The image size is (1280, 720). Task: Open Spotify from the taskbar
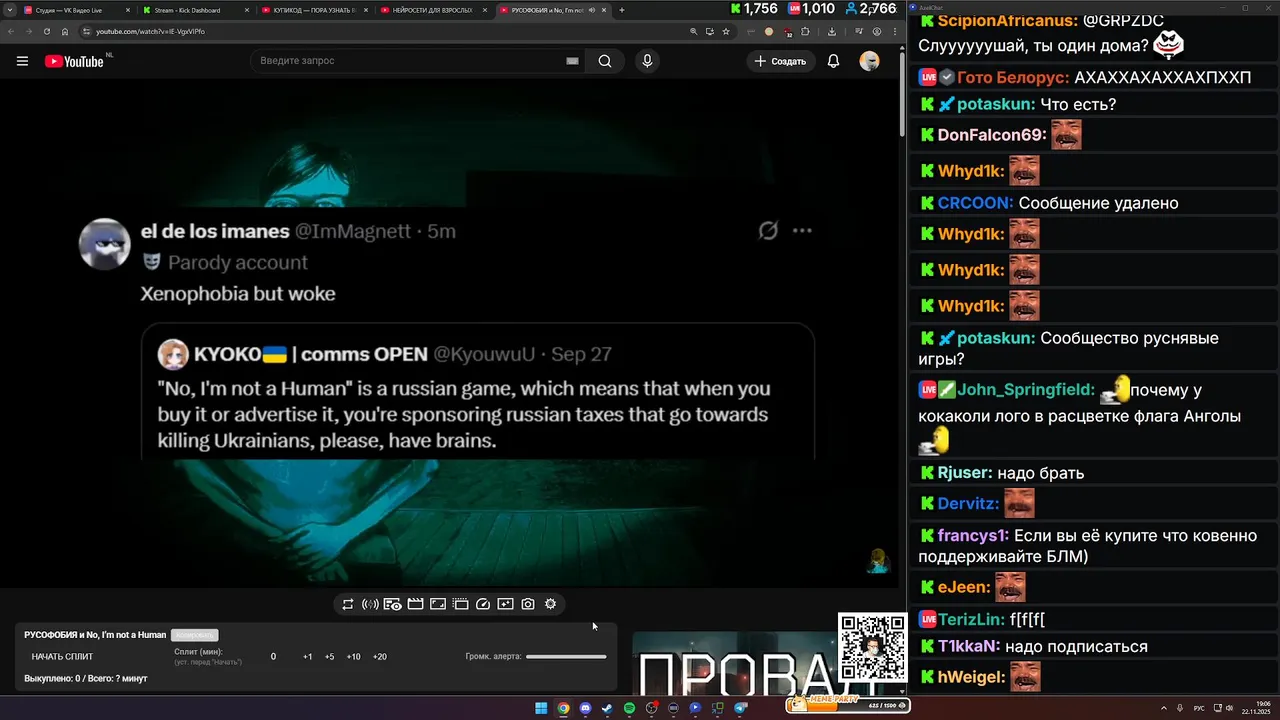coord(629,708)
